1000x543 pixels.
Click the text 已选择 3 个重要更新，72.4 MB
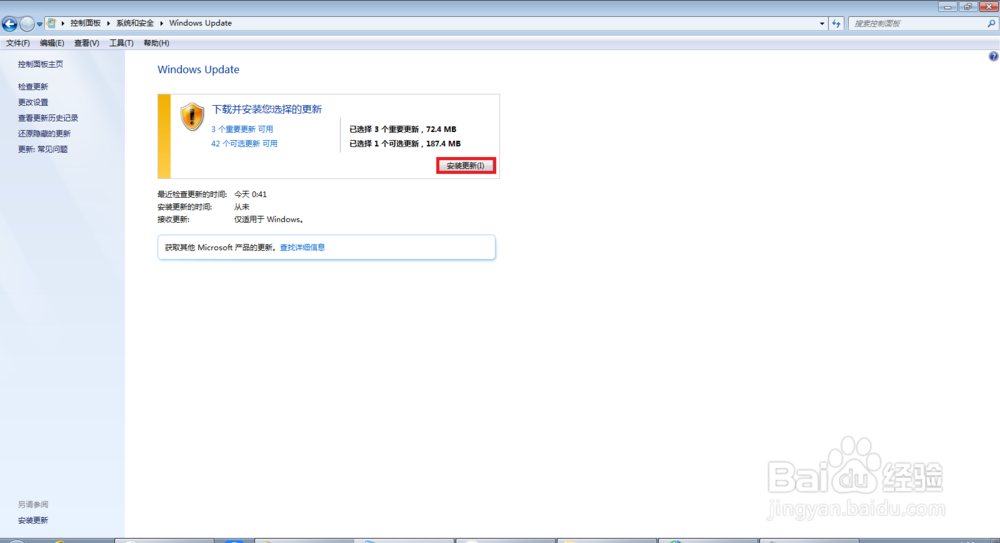(x=402, y=129)
